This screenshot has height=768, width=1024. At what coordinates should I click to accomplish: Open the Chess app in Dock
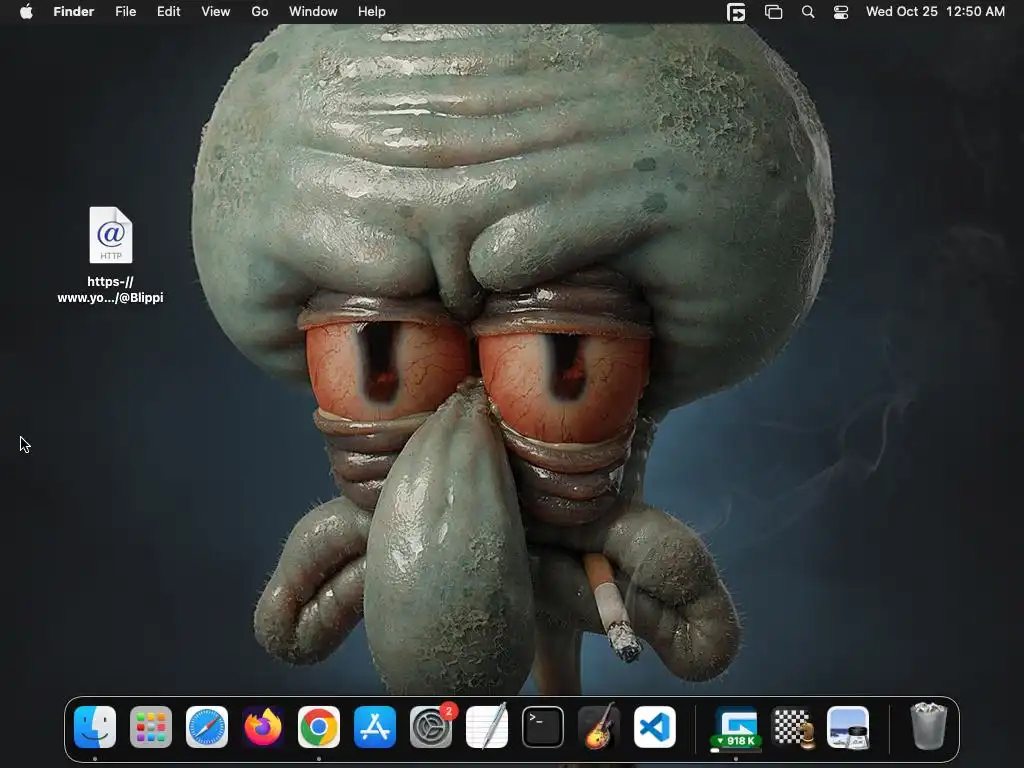tap(793, 728)
